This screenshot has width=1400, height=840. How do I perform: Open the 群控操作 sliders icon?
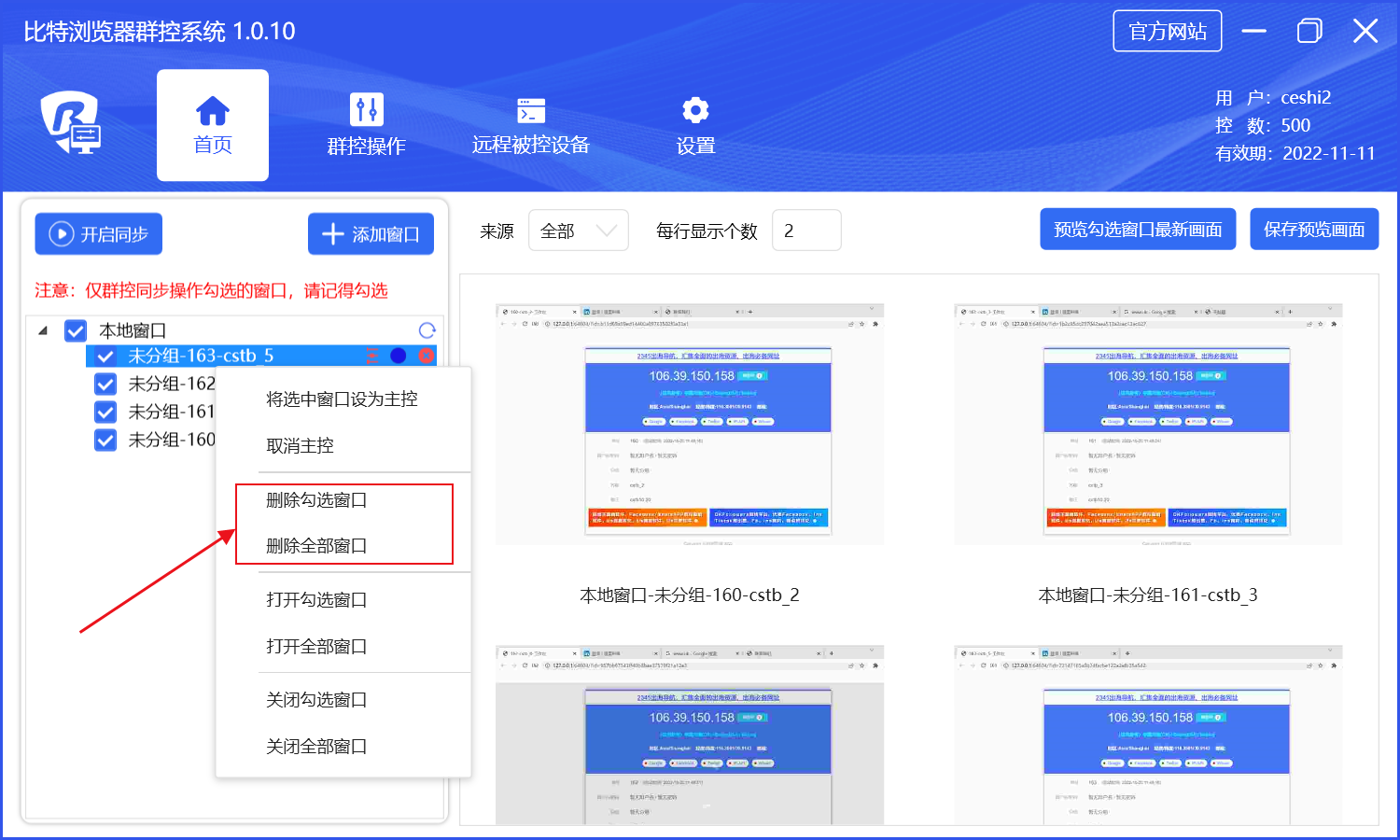click(366, 110)
